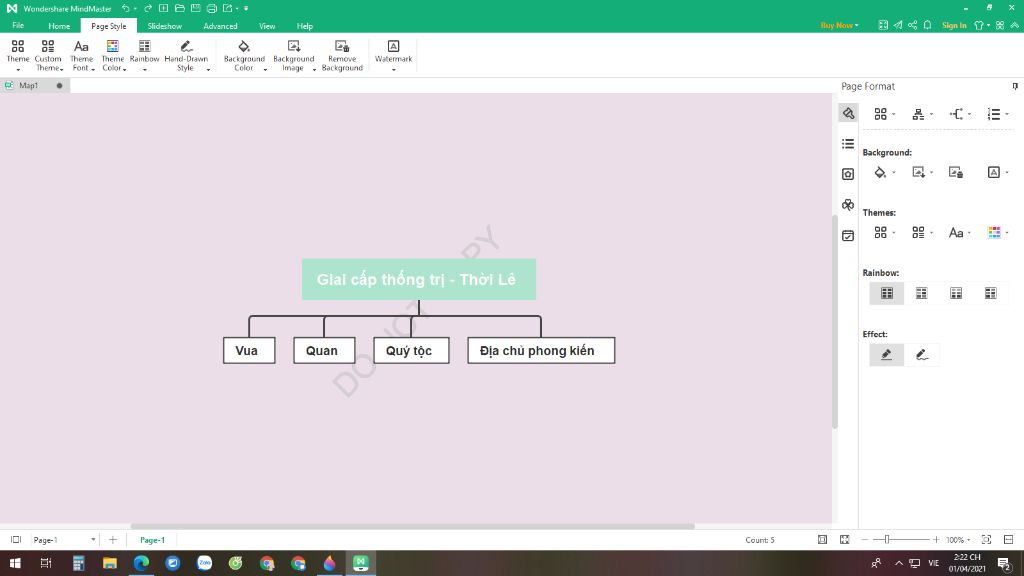Open Custom Theme in the ribbon
The height and width of the screenshot is (576, 1024).
click(48, 56)
